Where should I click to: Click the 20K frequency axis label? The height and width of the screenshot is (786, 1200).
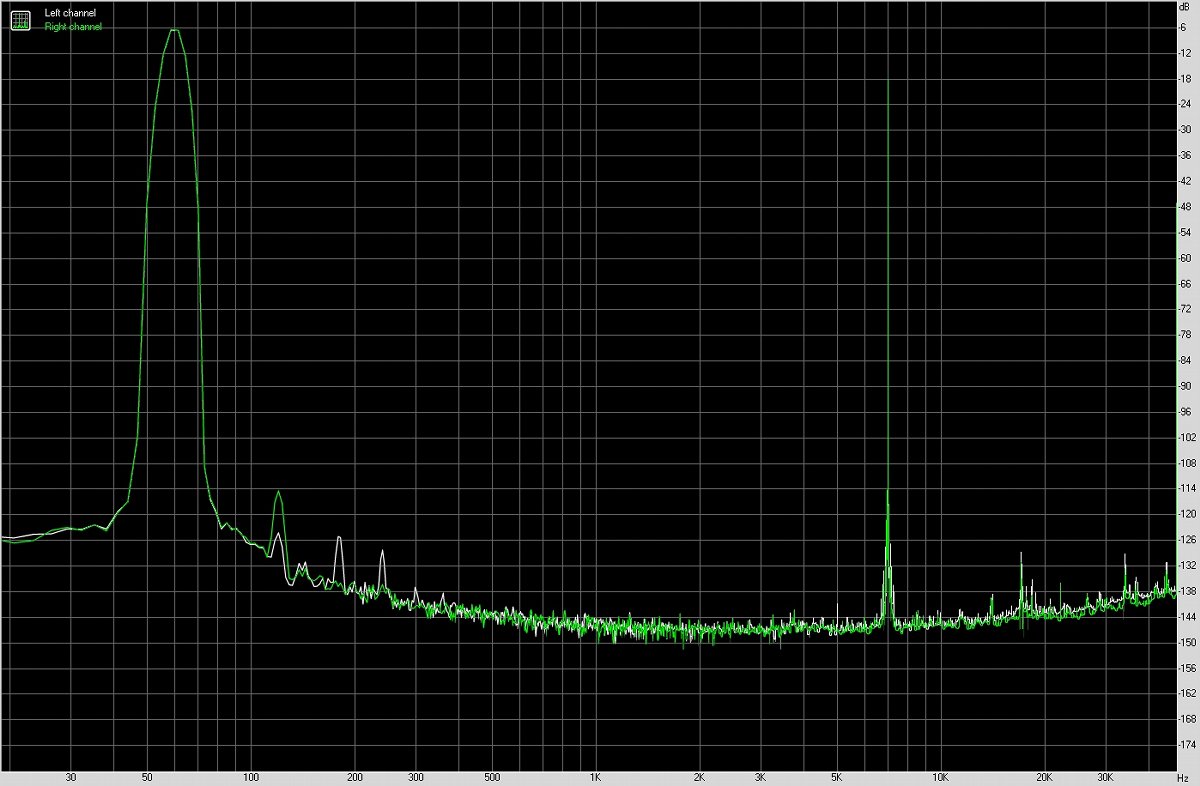[x=1044, y=776]
